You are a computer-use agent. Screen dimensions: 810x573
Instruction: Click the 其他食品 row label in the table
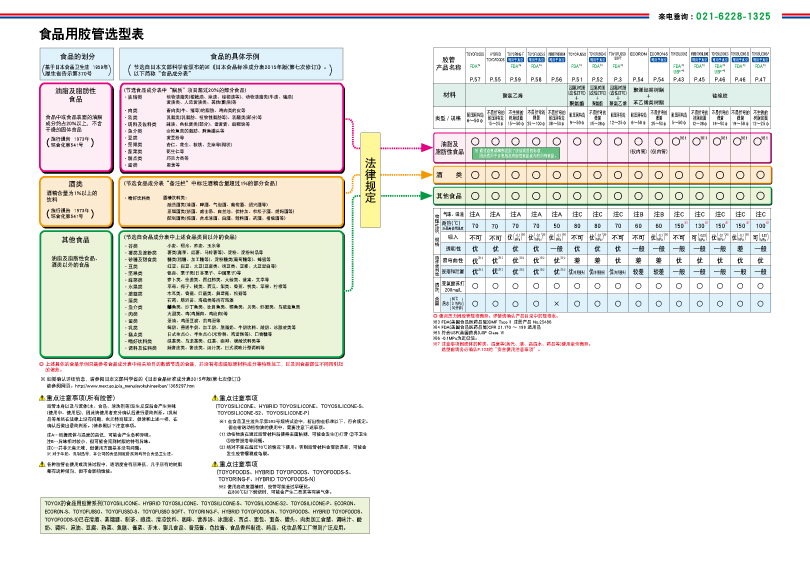click(x=449, y=196)
